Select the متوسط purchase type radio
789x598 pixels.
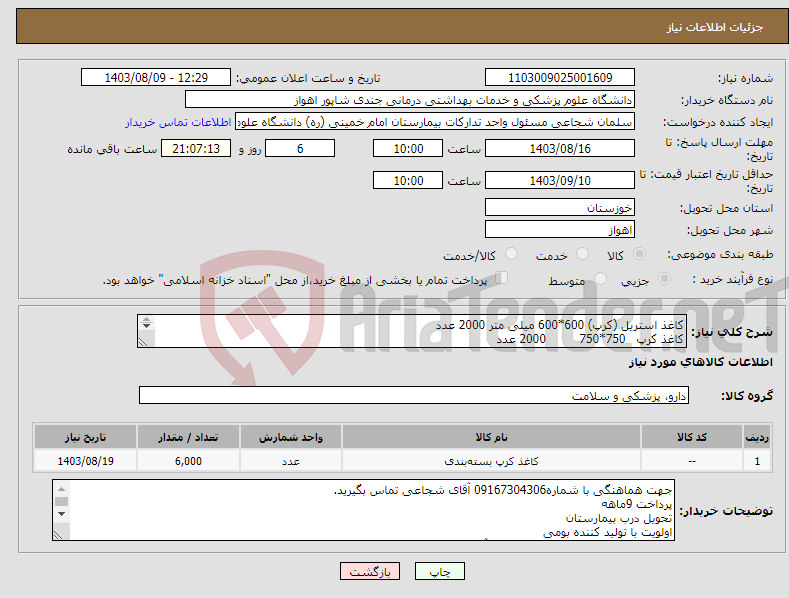tap(600, 279)
